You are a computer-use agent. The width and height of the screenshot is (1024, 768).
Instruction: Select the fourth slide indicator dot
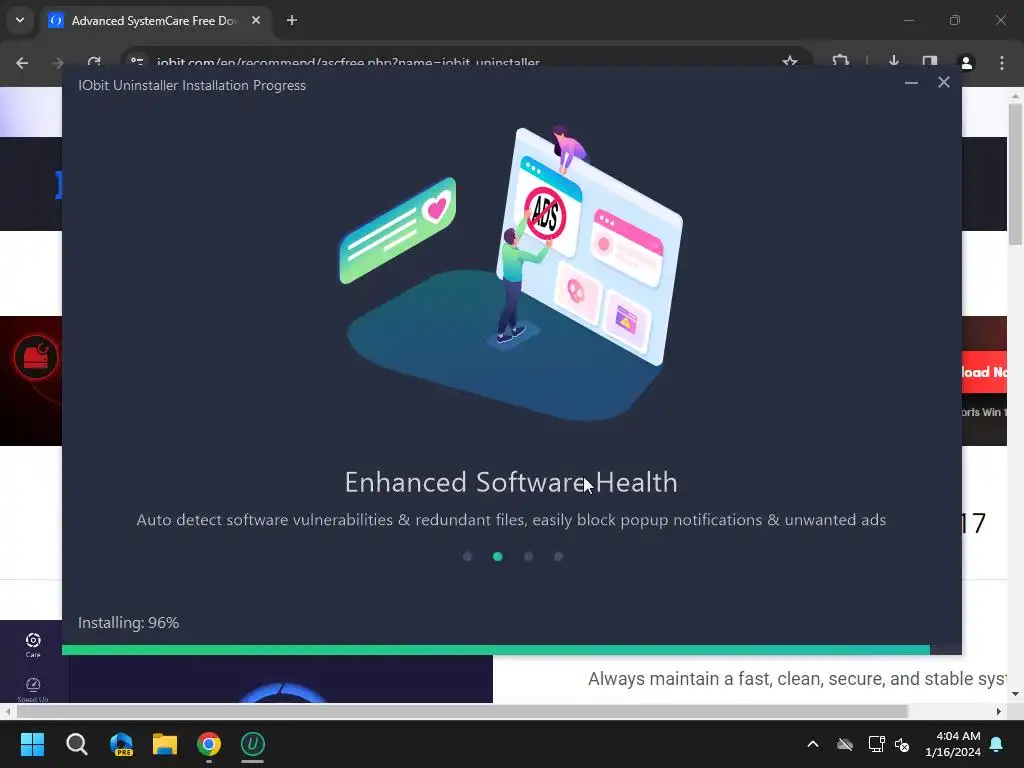558,556
